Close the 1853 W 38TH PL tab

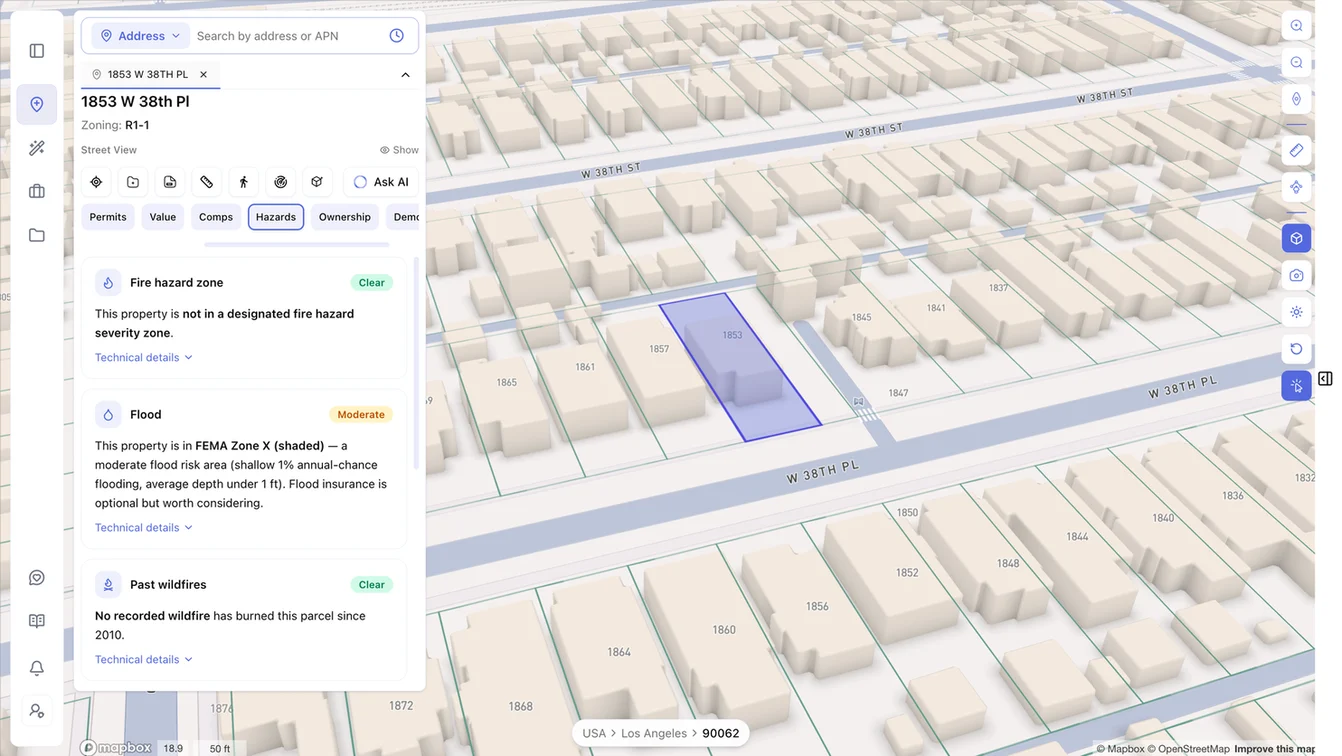click(204, 74)
